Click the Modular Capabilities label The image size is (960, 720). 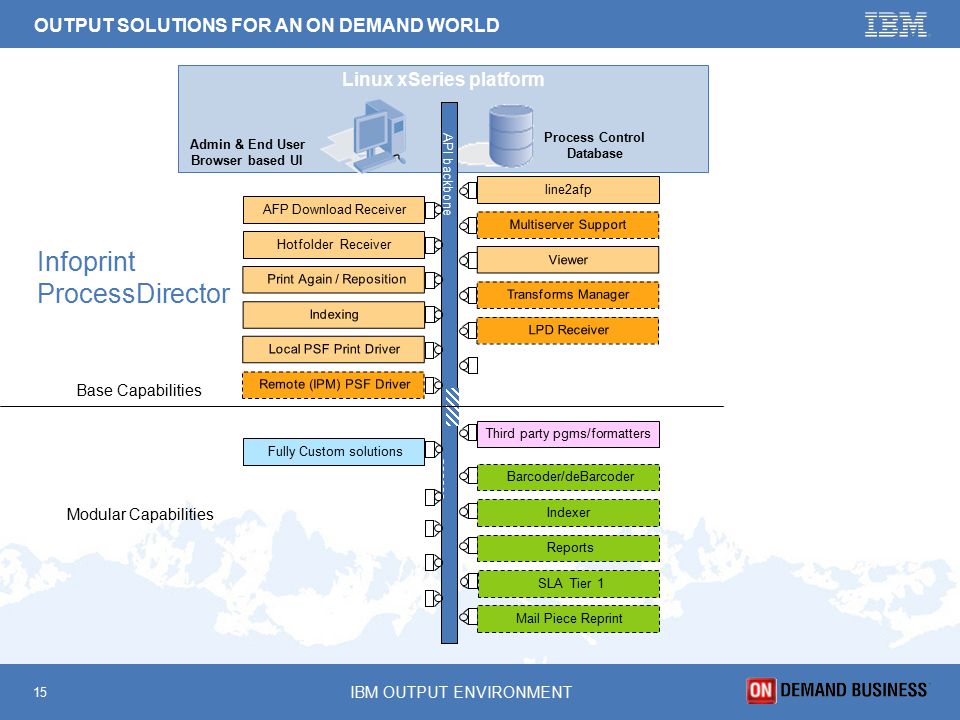pyautogui.click(x=140, y=514)
